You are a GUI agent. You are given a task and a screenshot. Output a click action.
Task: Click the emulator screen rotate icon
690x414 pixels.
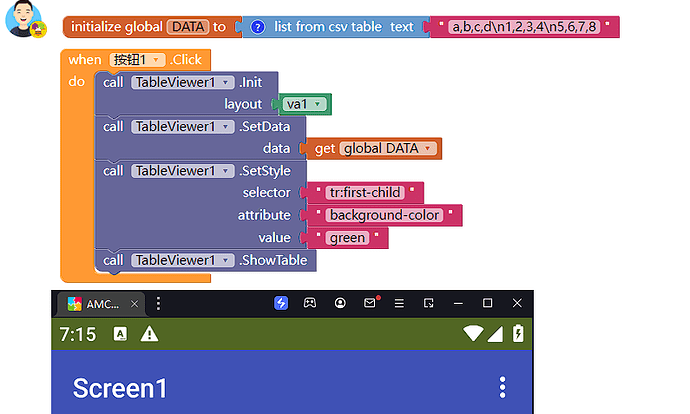[429, 303]
